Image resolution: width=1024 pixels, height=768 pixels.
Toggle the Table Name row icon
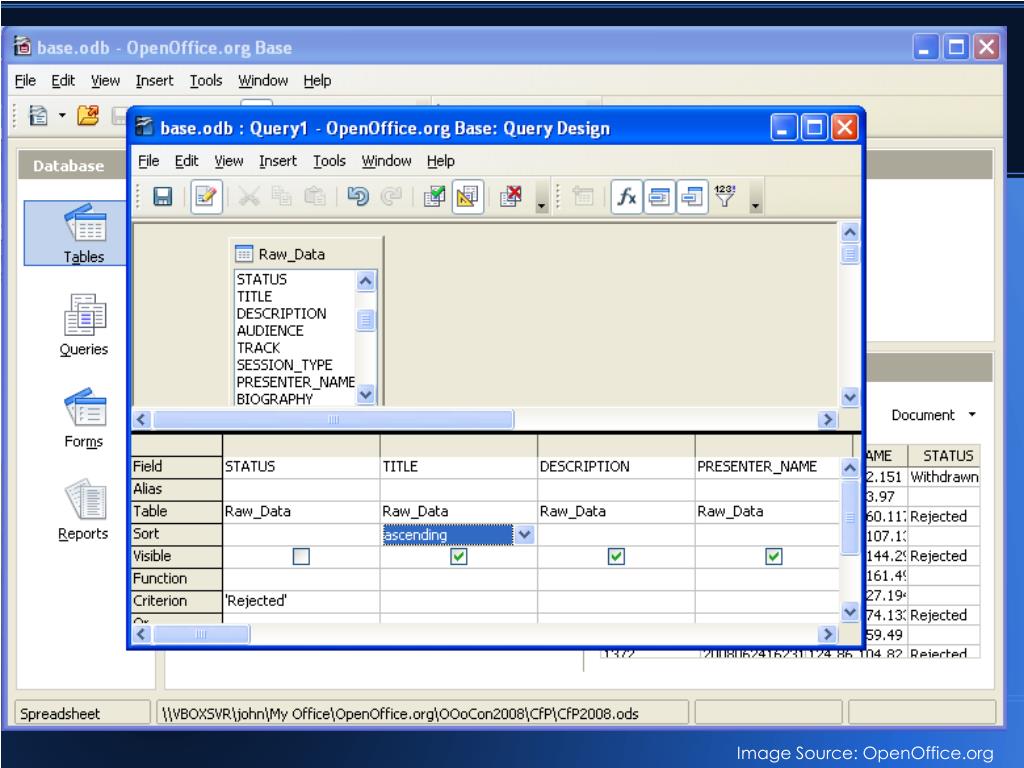click(660, 196)
